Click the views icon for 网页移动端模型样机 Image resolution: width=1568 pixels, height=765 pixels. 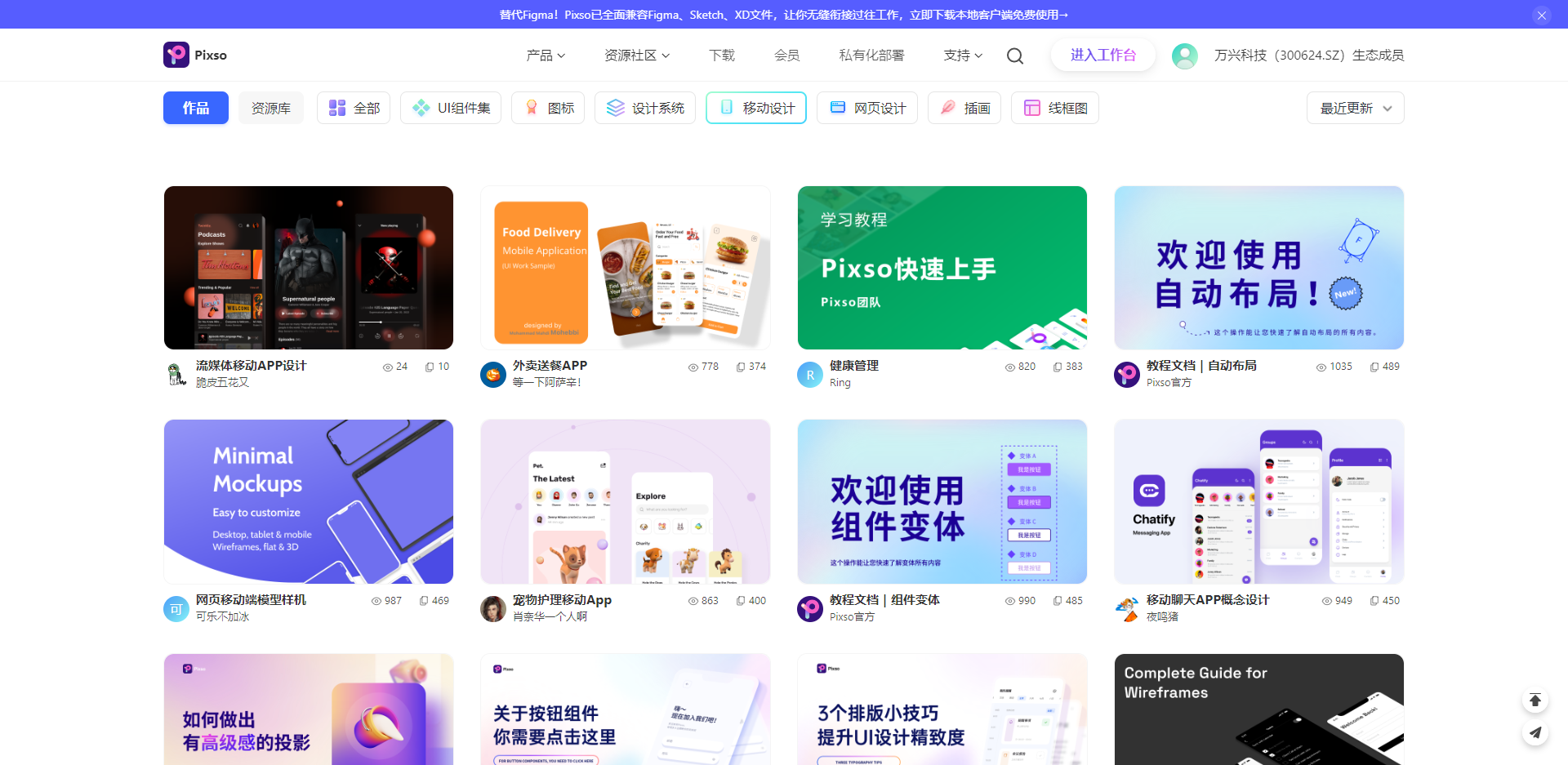376,601
